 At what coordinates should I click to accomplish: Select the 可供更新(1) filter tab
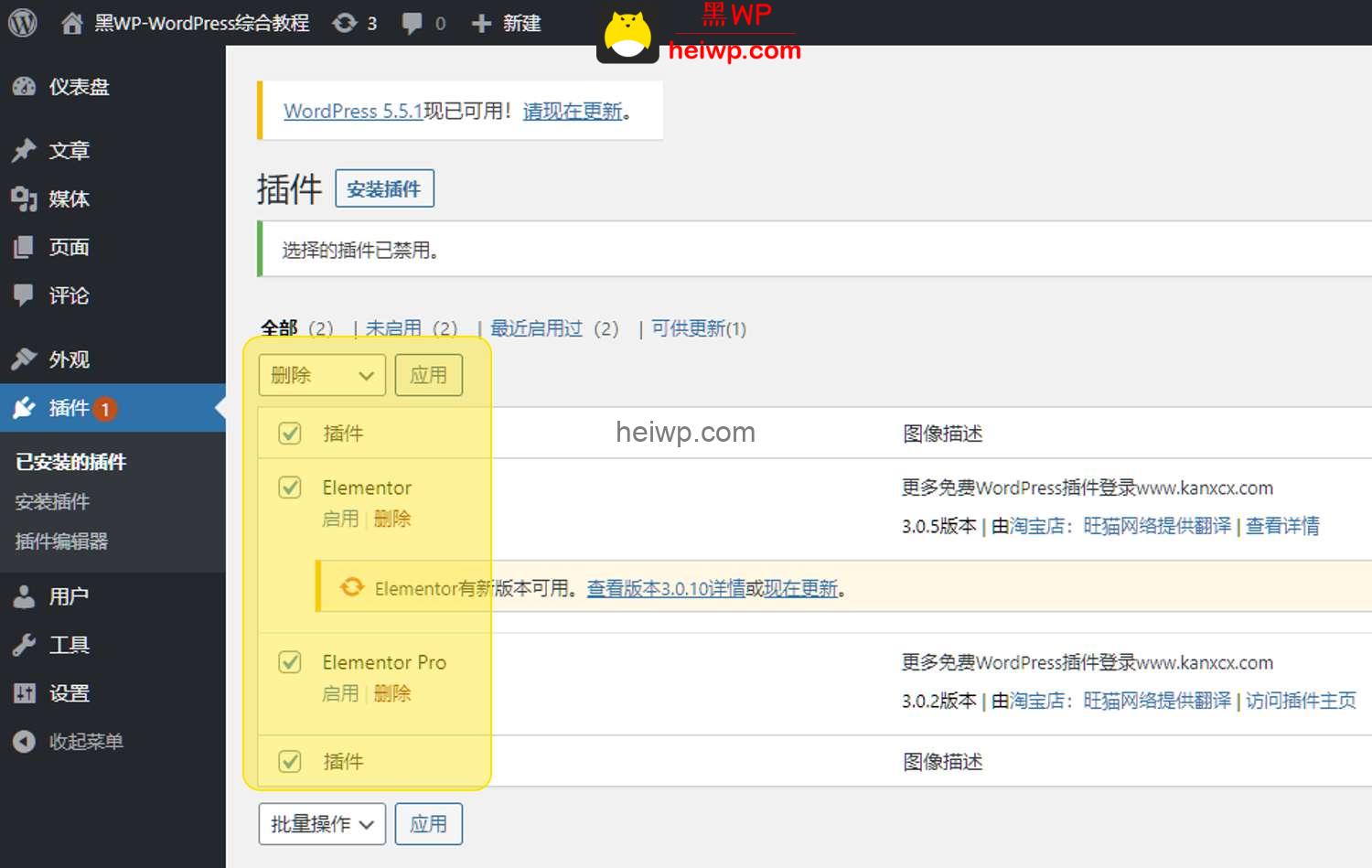699,328
